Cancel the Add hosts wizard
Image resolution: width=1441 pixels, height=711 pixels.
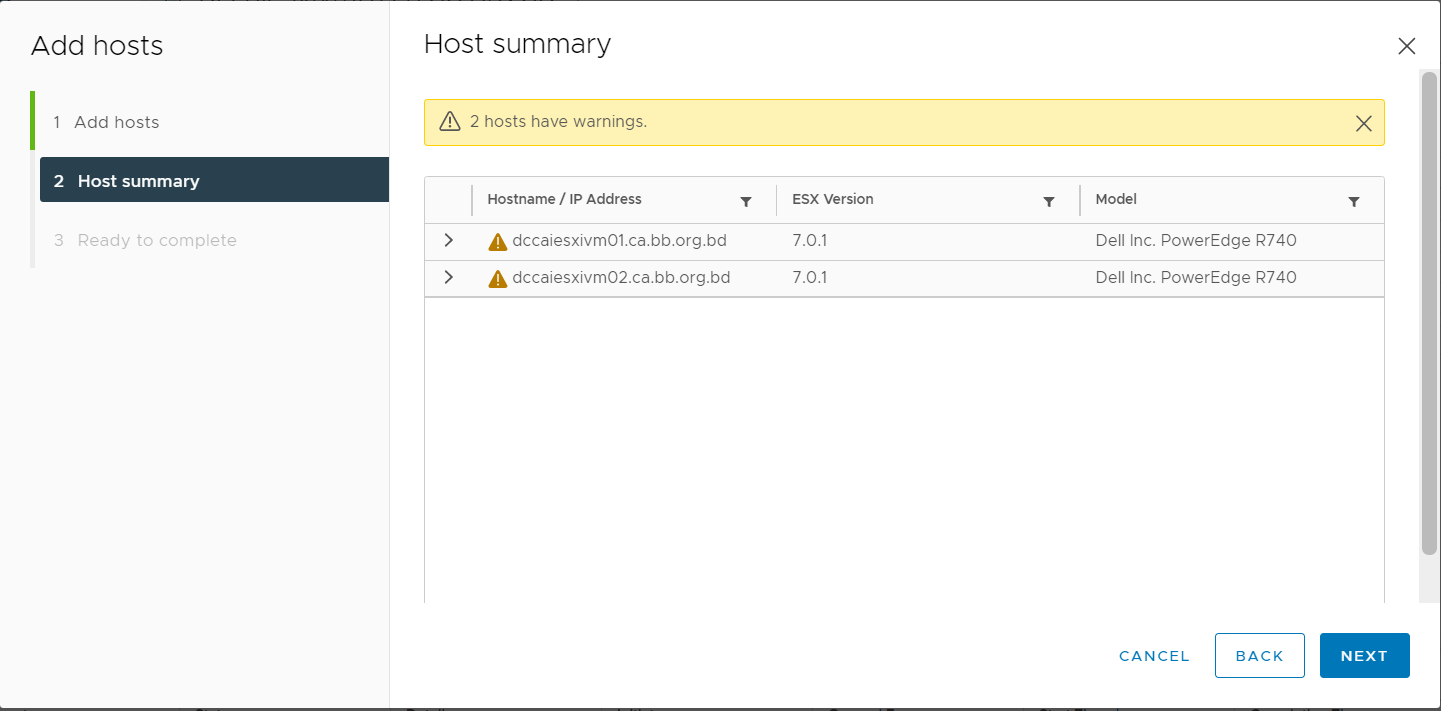(1154, 656)
